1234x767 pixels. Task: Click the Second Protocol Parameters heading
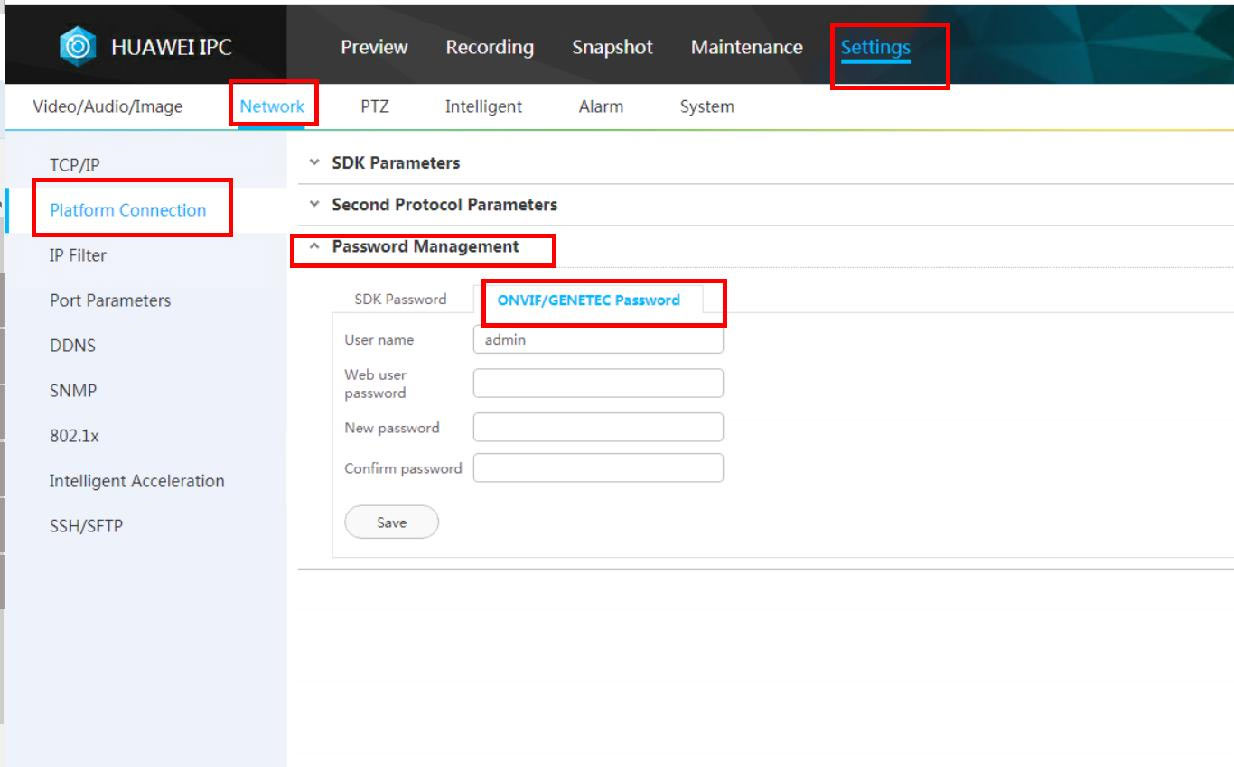click(444, 204)
